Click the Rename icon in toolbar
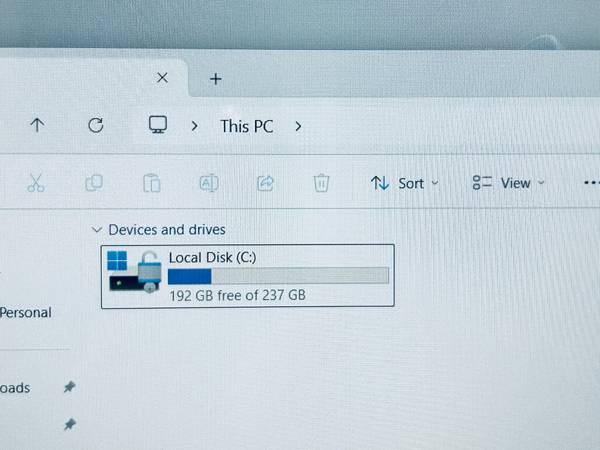600x450 pixels. point(209,183)
